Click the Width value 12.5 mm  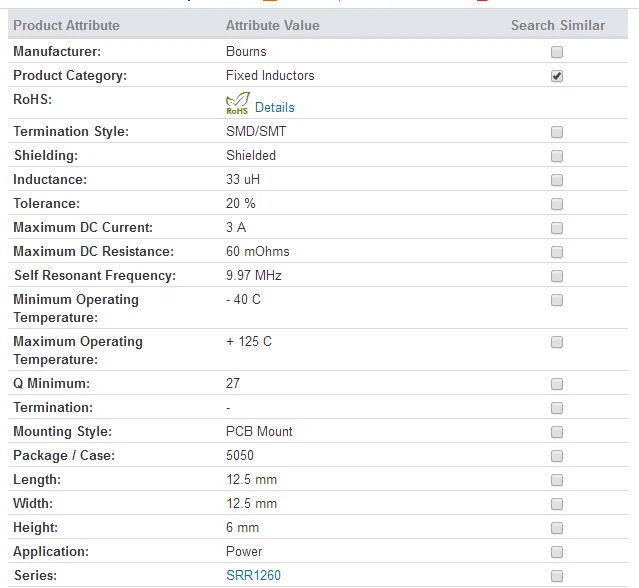tap(251, 504)
